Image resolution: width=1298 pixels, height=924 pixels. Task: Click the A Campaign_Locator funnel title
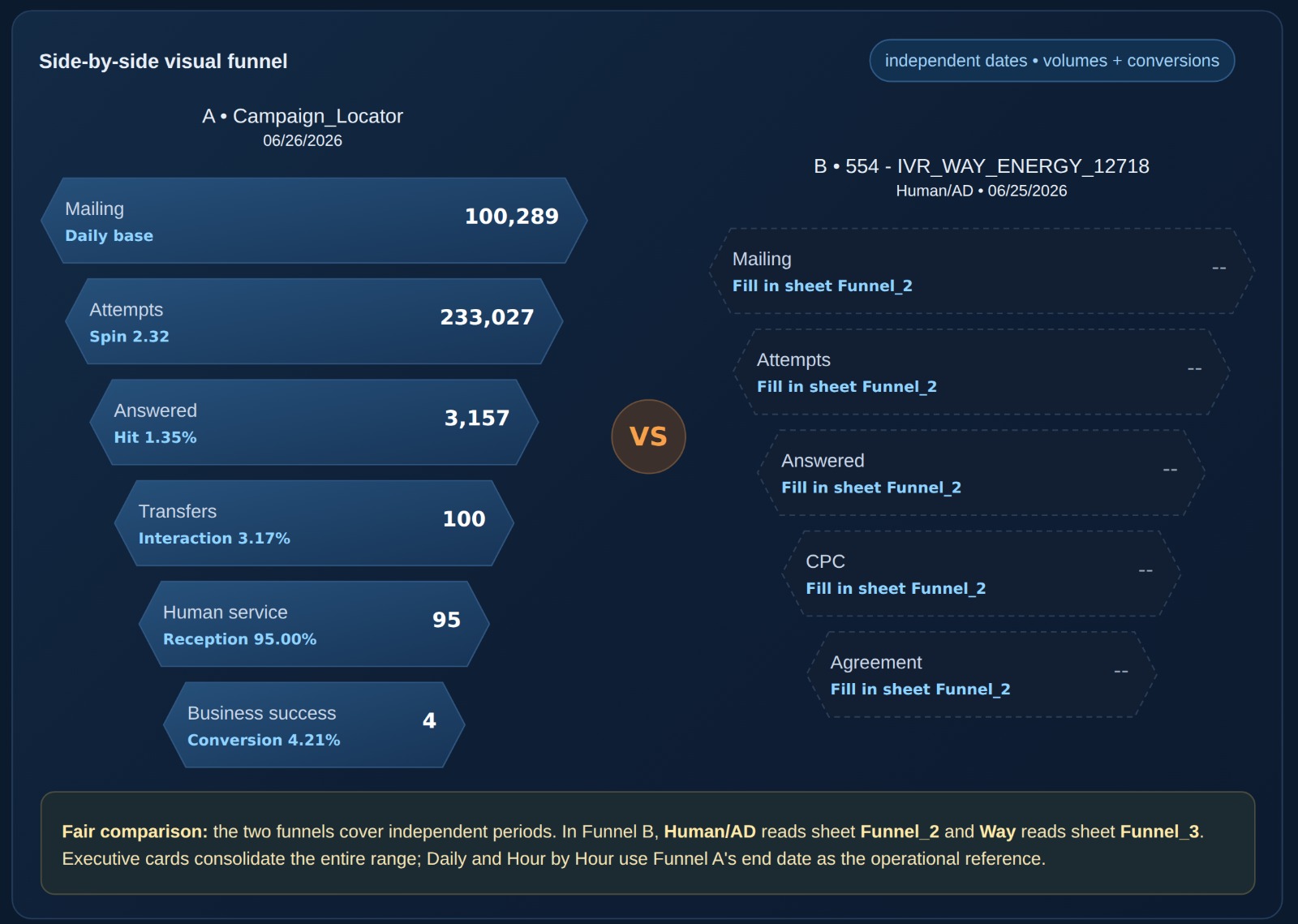(x=303, y=116)
